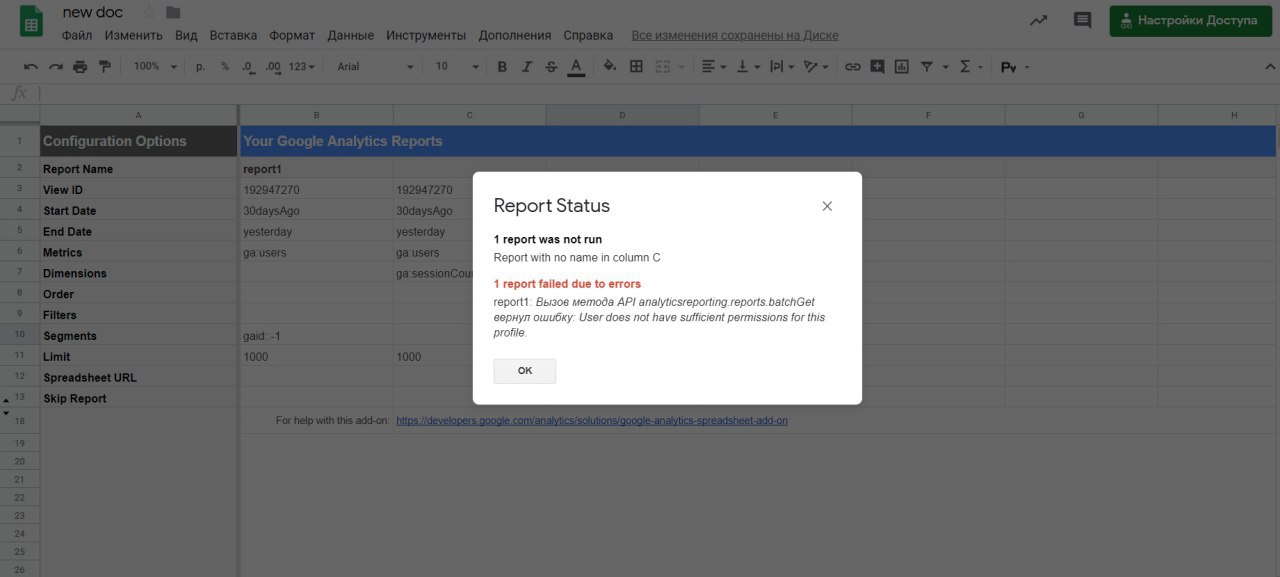Open the Дополнения menu
The image size is (1280, 577).
pos(515,35)
